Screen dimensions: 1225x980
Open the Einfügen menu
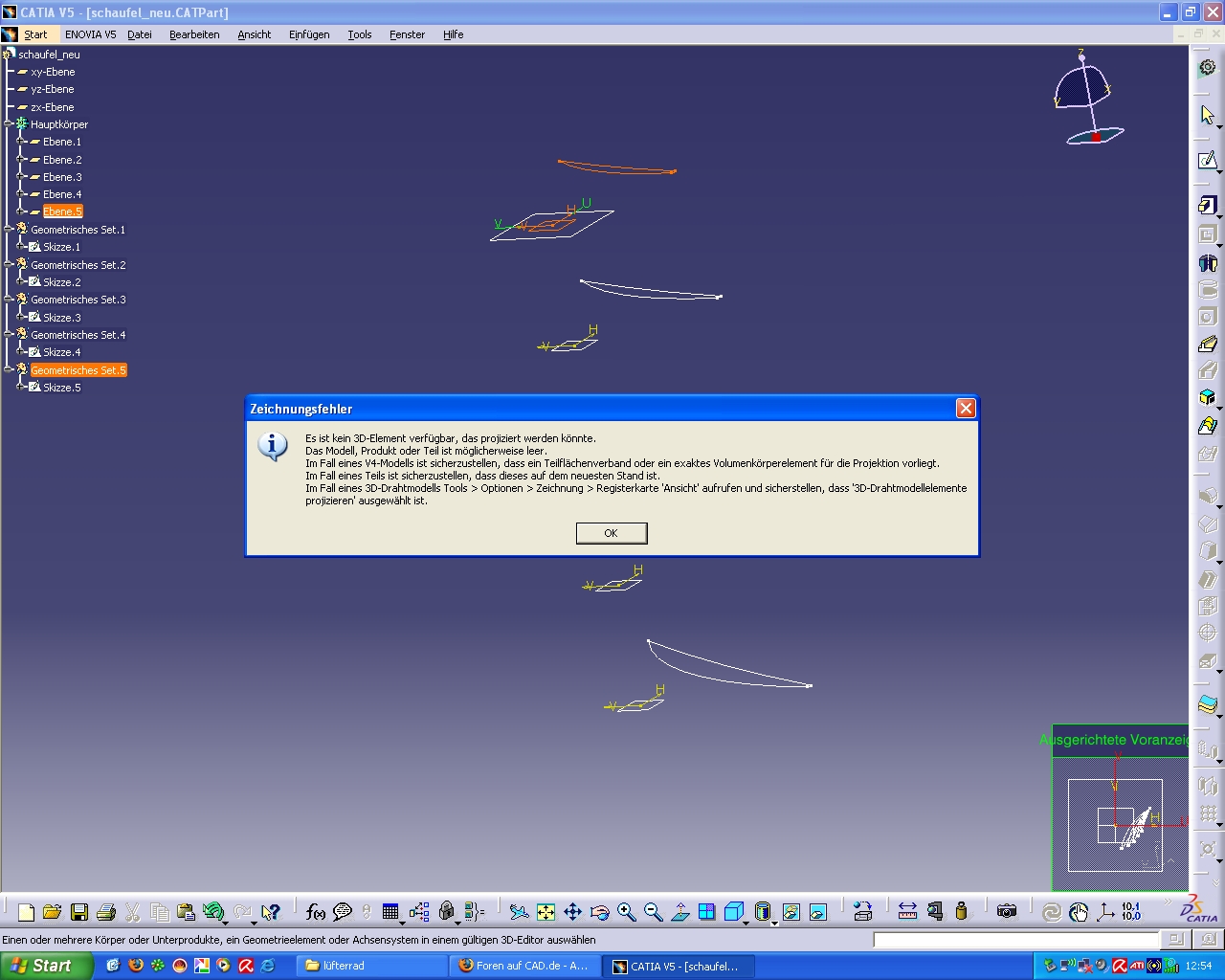pyautogui.click(x=309, y=34)
